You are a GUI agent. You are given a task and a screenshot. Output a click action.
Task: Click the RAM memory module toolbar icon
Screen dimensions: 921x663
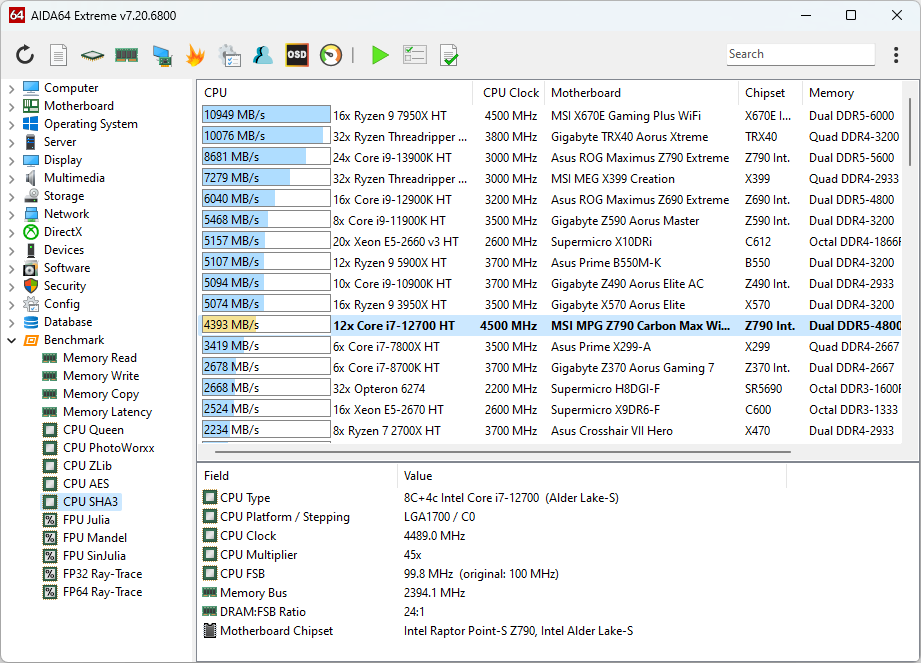(126, 55)
